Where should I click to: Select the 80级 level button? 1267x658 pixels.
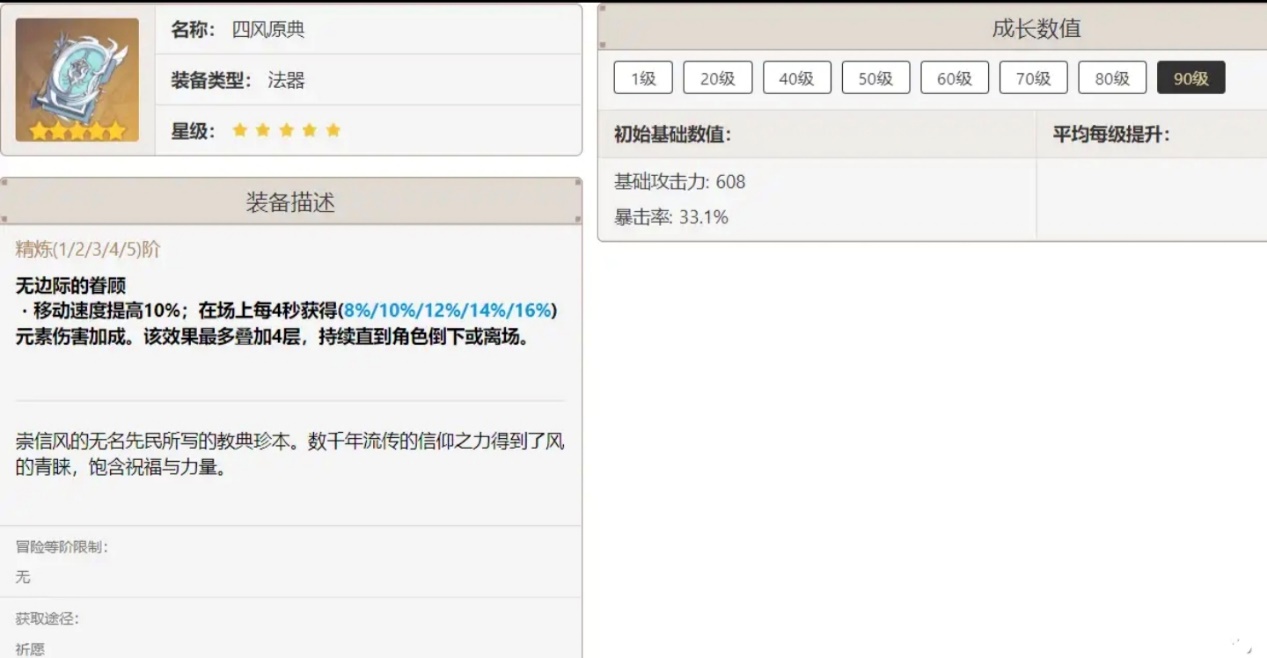(x=1112, y=78)
